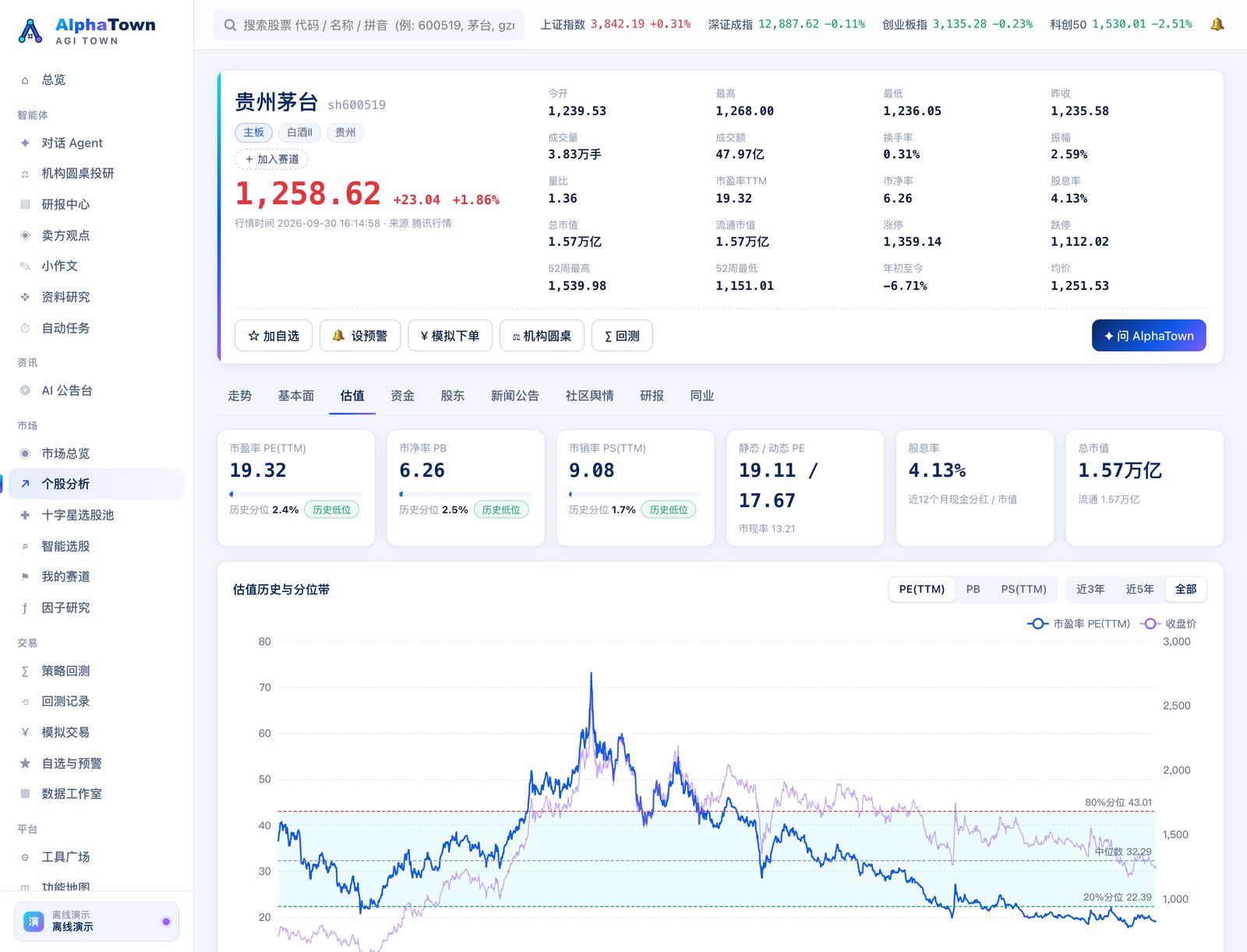Open 总览 home icon in sidebar
Screen dimensions: 1247x952
pyautogui.click(x=25, y=80)
